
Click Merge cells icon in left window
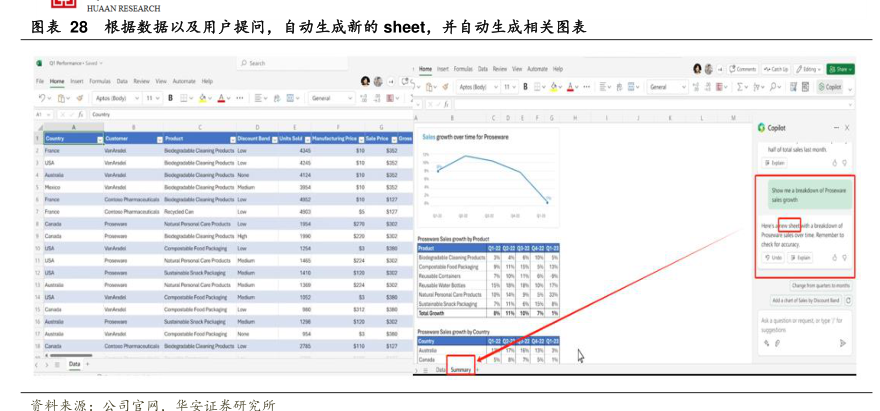[291, 98]
